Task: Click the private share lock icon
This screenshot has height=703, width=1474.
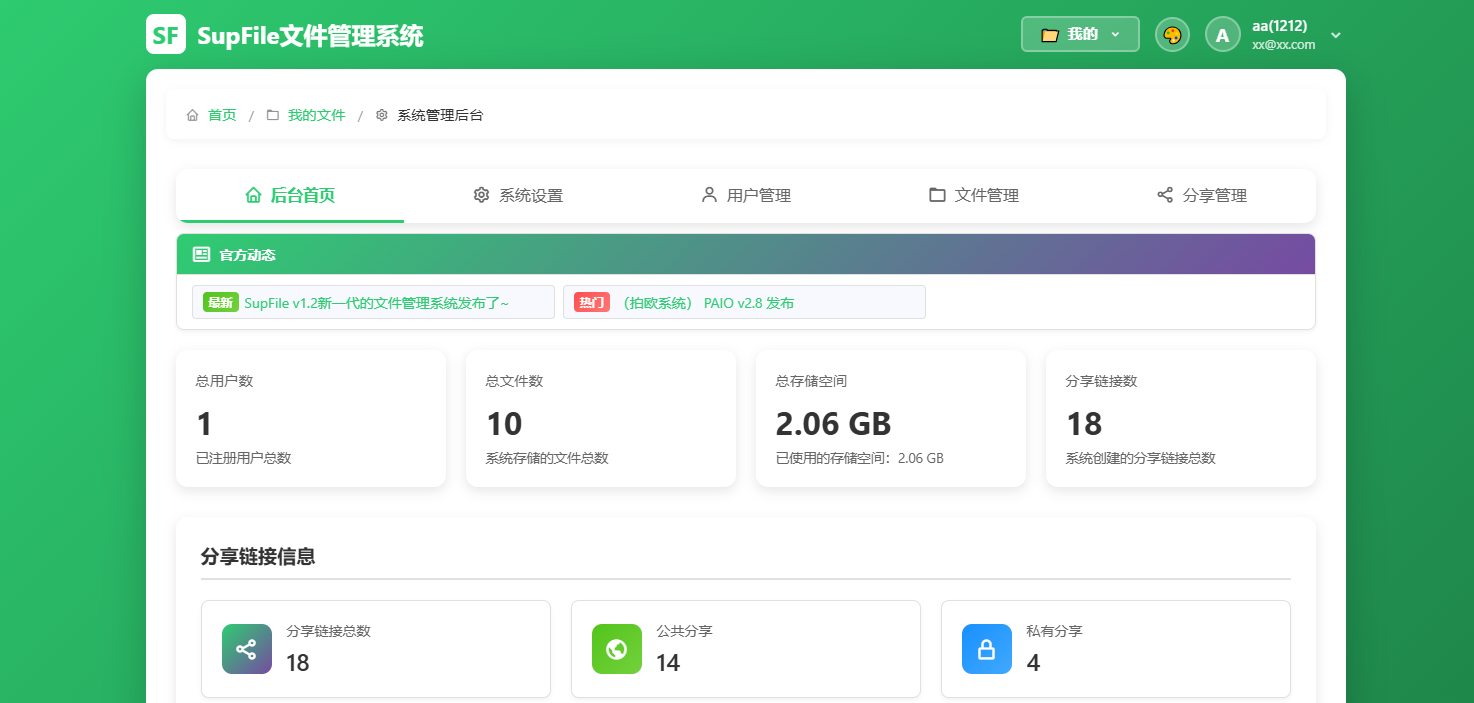Action: 986,649
